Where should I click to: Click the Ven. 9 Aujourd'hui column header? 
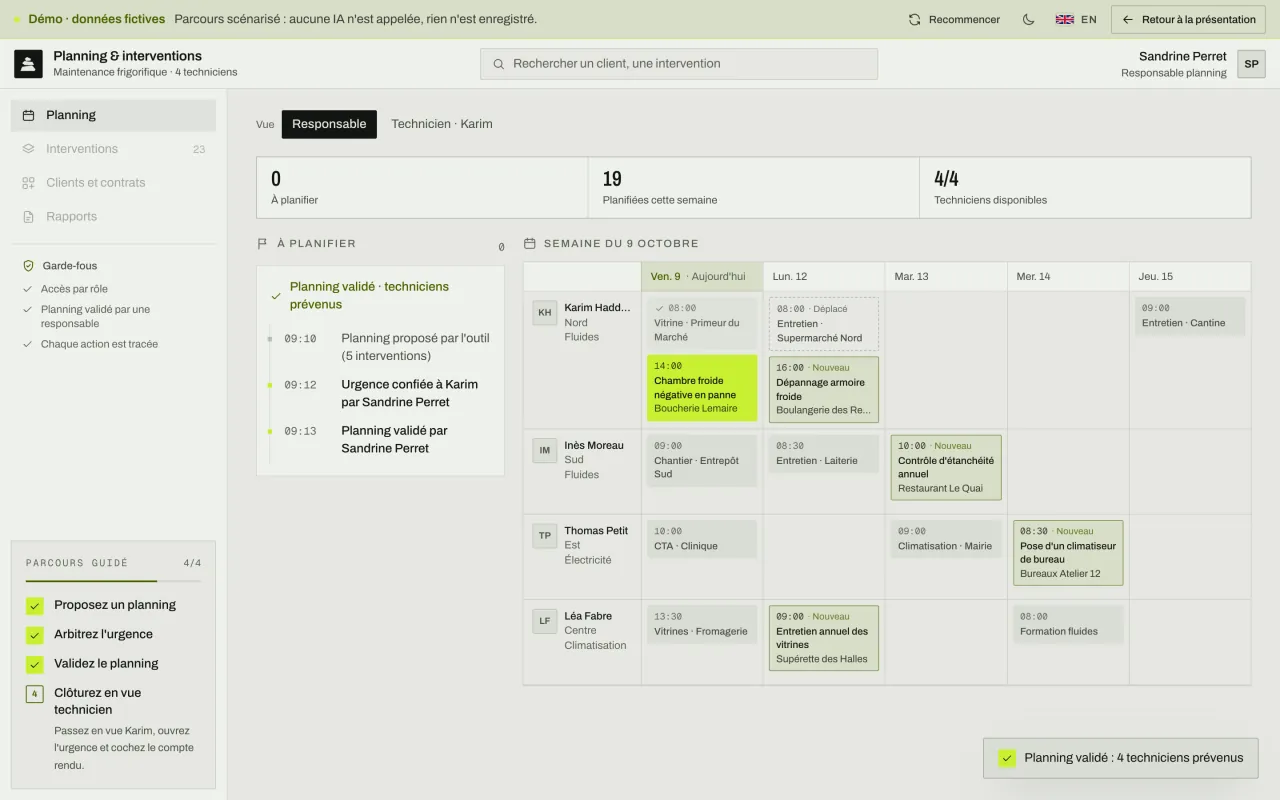tap(702, 276)
